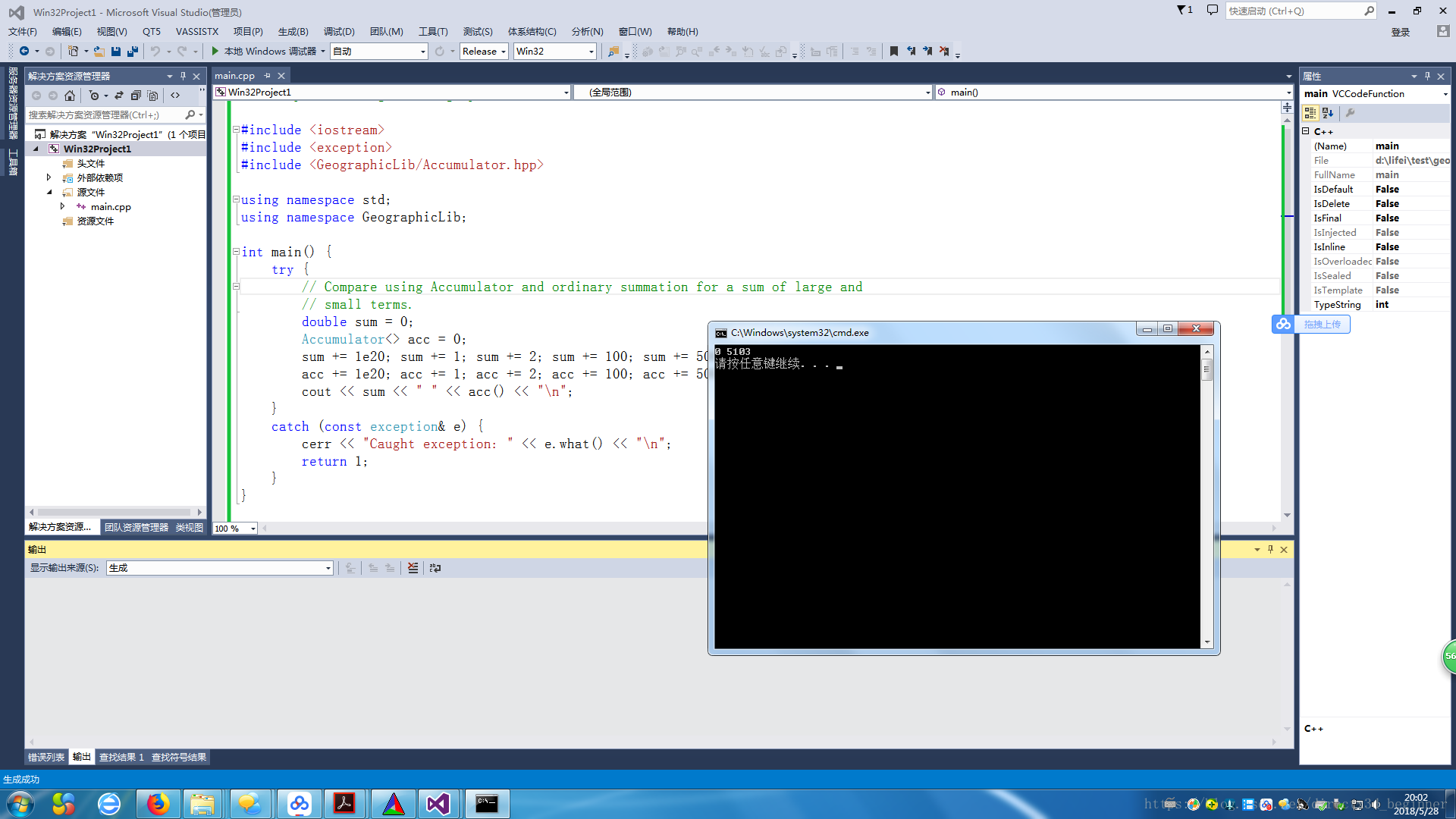This screenshot has width=1456, height=819.
Task: Toggle auto-hide pin on Properties panel
Action: (1427, 76)
